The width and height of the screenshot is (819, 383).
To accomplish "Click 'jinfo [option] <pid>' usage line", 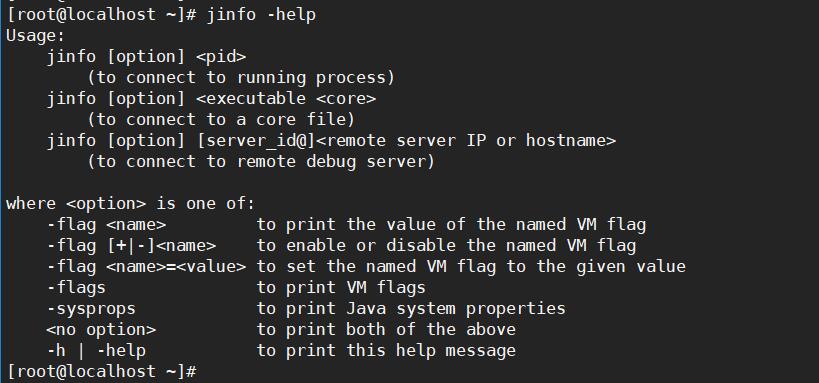I will 146,57.
